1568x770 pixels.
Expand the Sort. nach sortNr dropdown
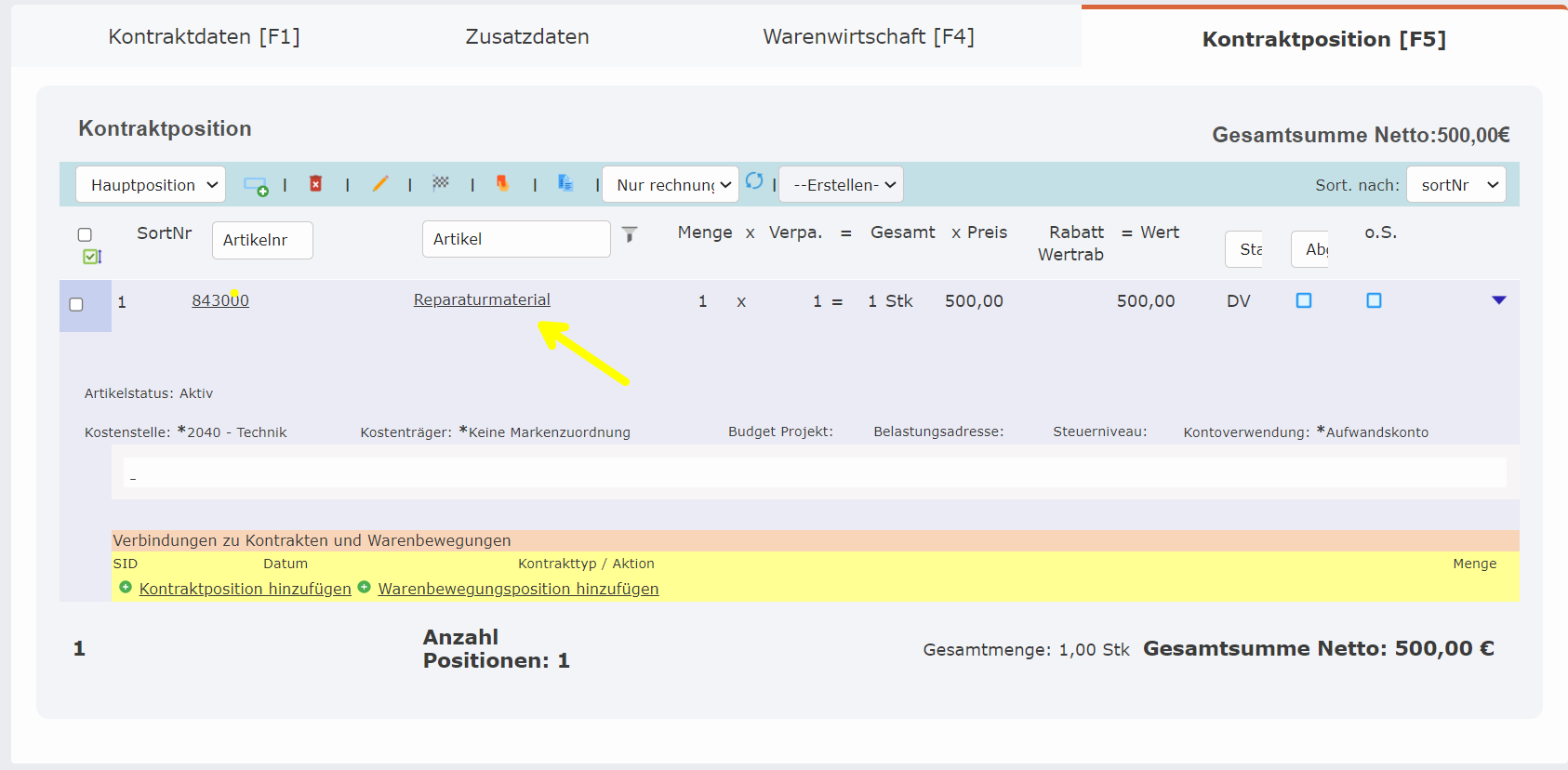pos(1455,185)
